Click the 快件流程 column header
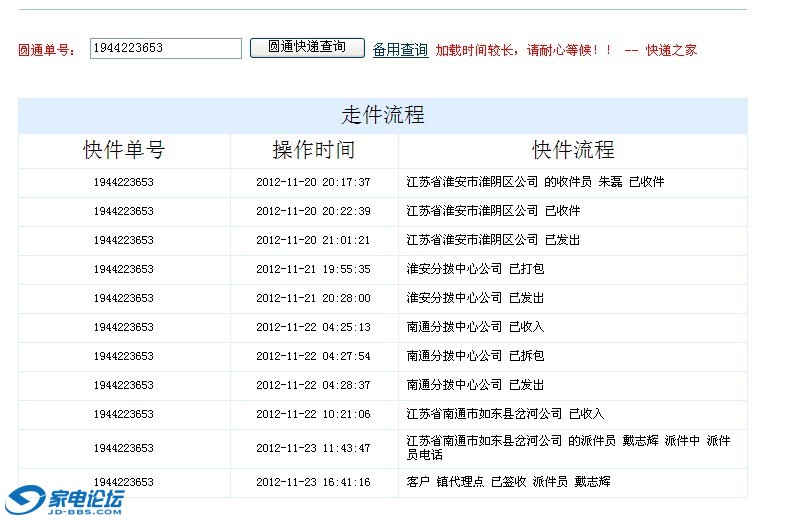 pos(572,150)
